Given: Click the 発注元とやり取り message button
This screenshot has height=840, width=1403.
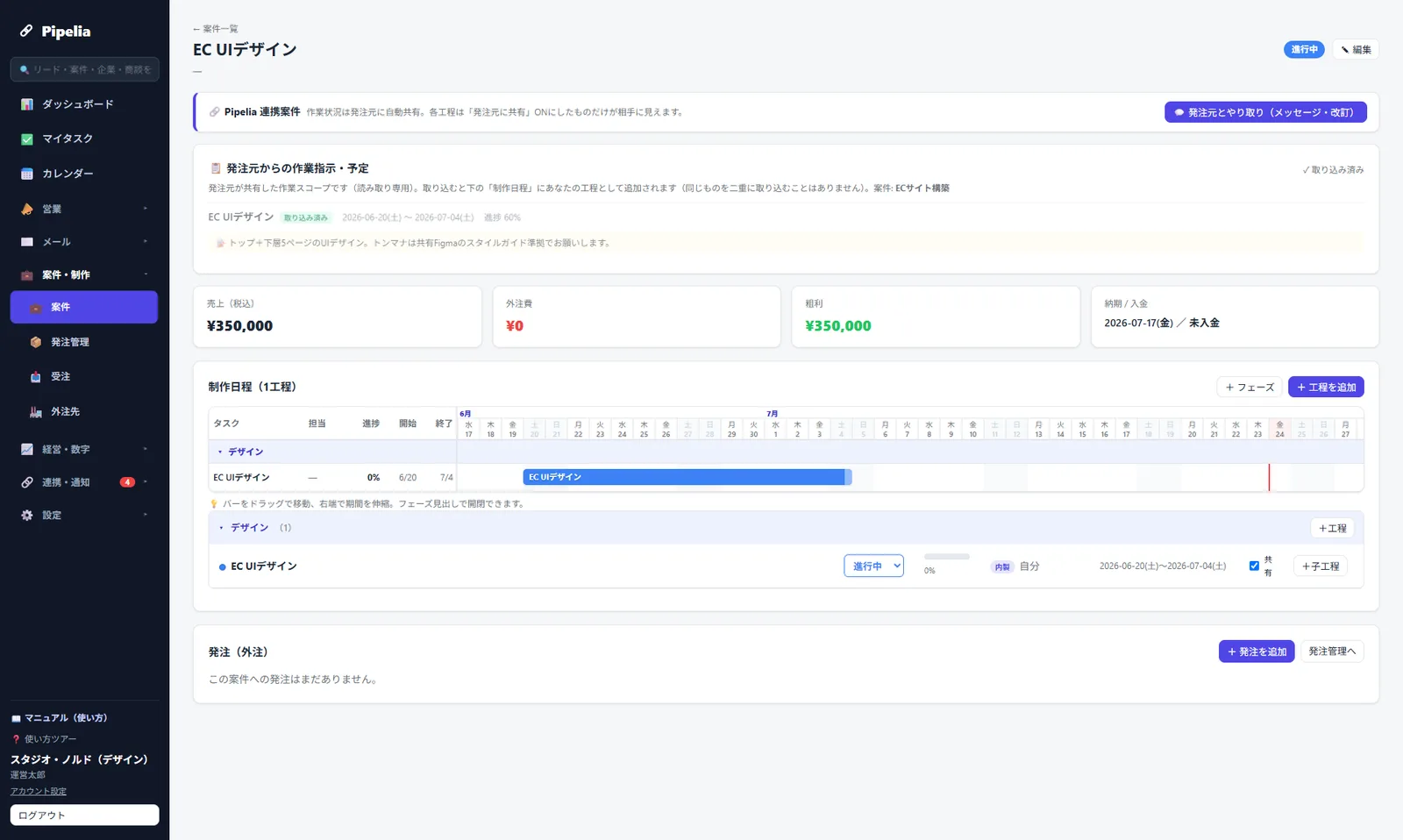Looking at the screenshot, I should tap(1265, 112).
